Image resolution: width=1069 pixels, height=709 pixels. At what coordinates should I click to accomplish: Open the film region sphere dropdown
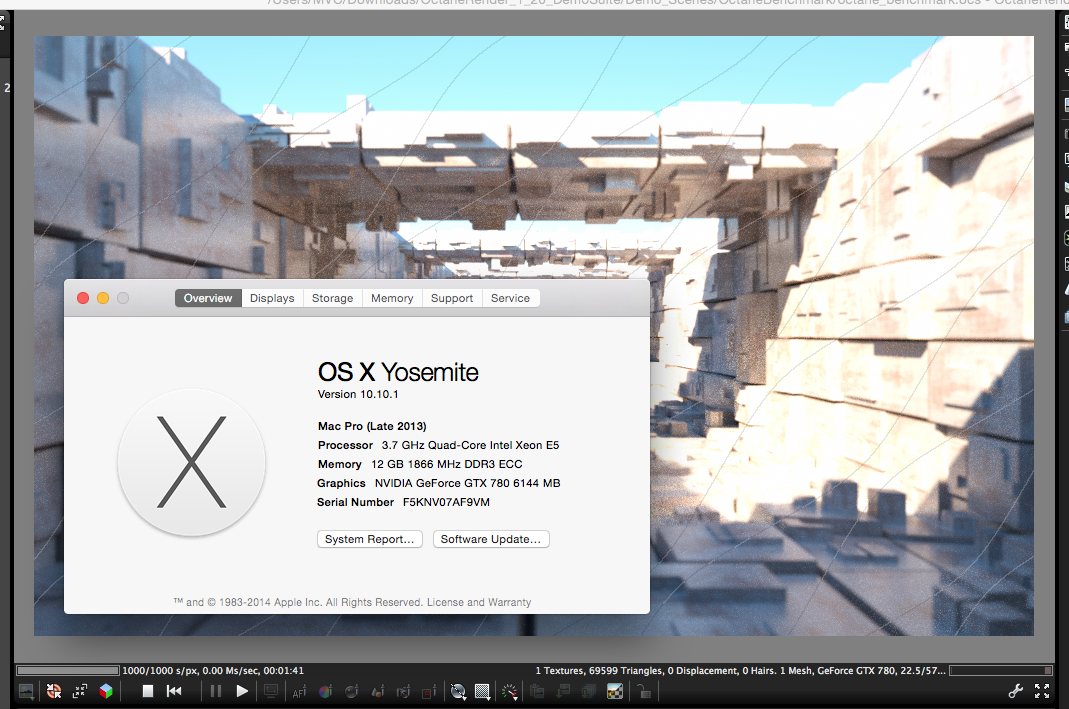(458, 692)
